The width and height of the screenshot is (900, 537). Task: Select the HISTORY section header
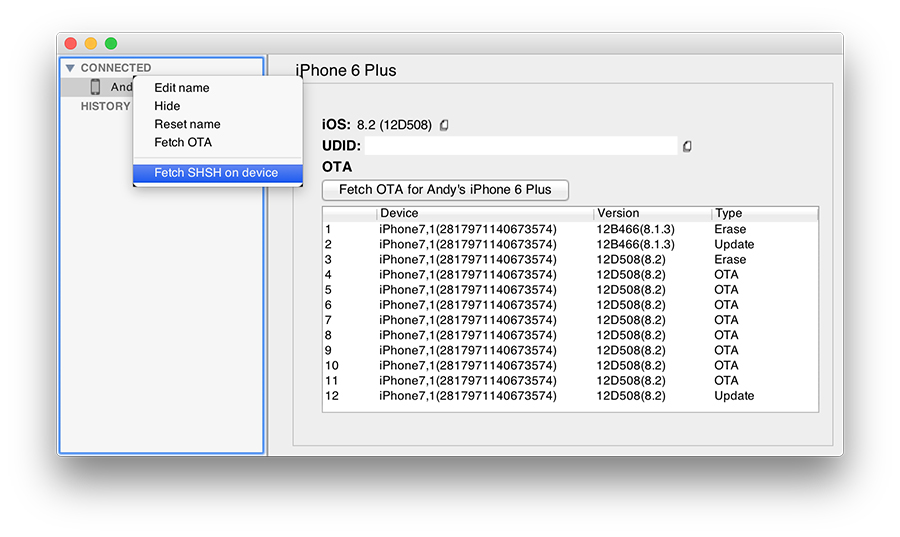coord(105,106)
